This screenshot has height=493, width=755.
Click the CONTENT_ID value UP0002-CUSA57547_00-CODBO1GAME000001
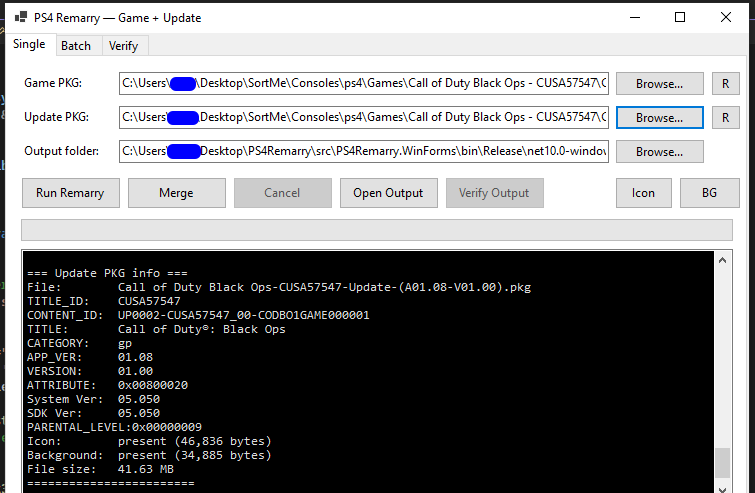(244, 315)
